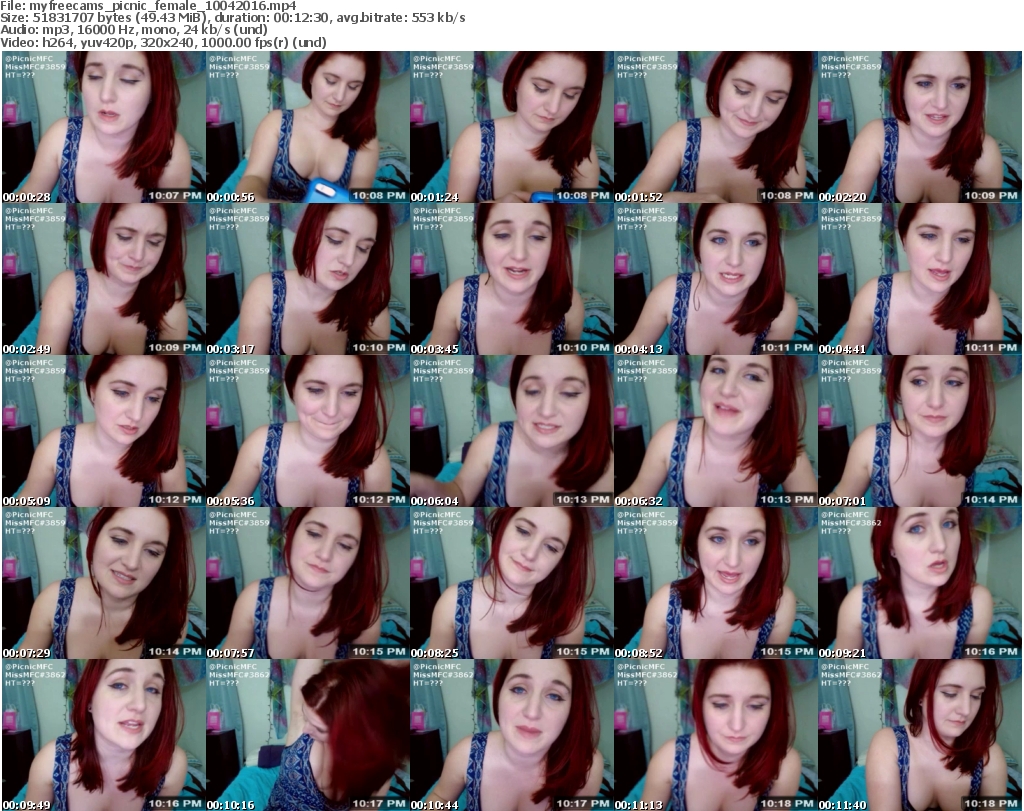Select the thumbnail stamped 00:01:24
Image resolution: width=1024 pixels, height=811 pixels.
(511, 127)
